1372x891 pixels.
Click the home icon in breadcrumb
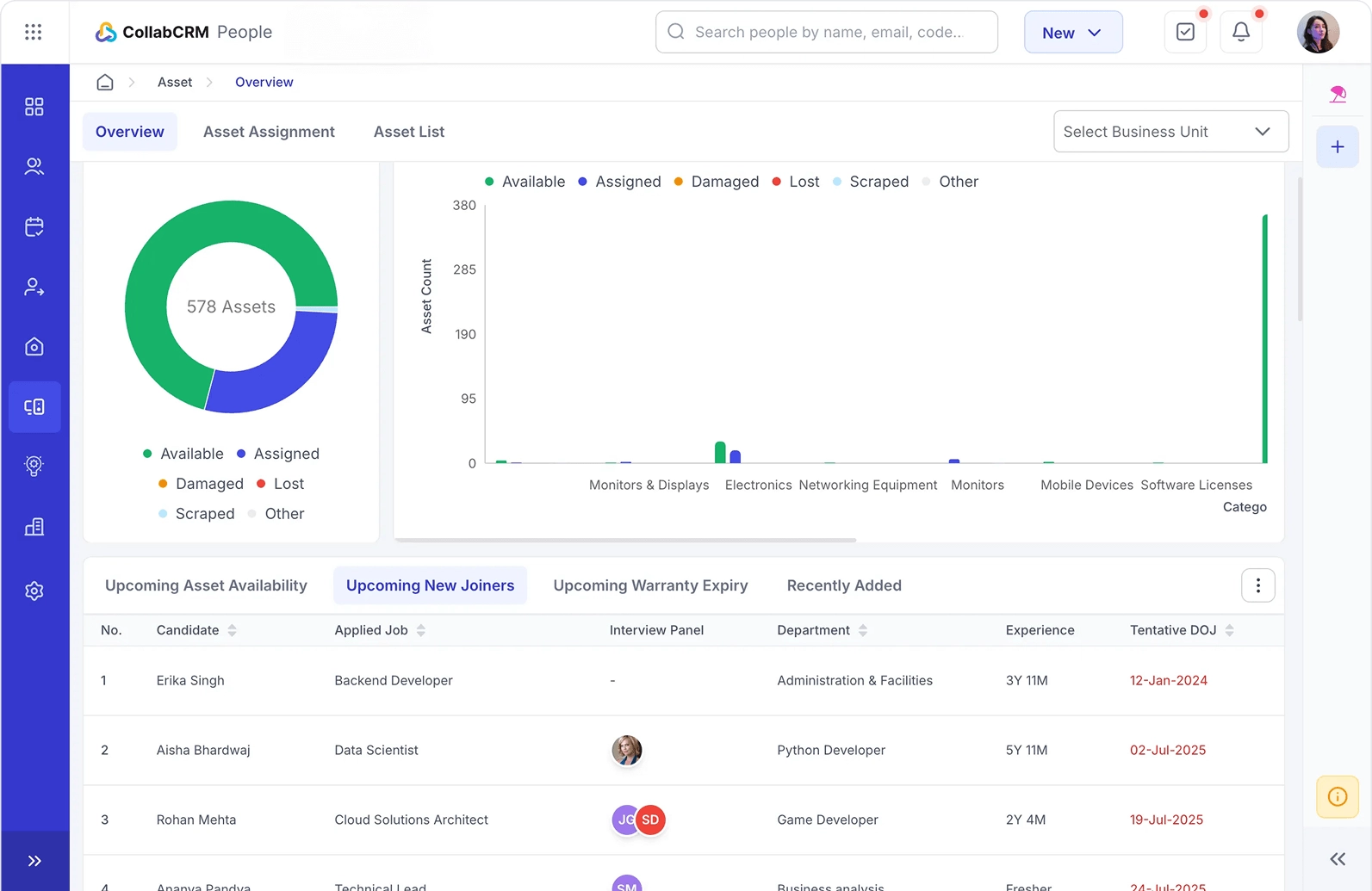pyautogui.click(x=105, y=82)
